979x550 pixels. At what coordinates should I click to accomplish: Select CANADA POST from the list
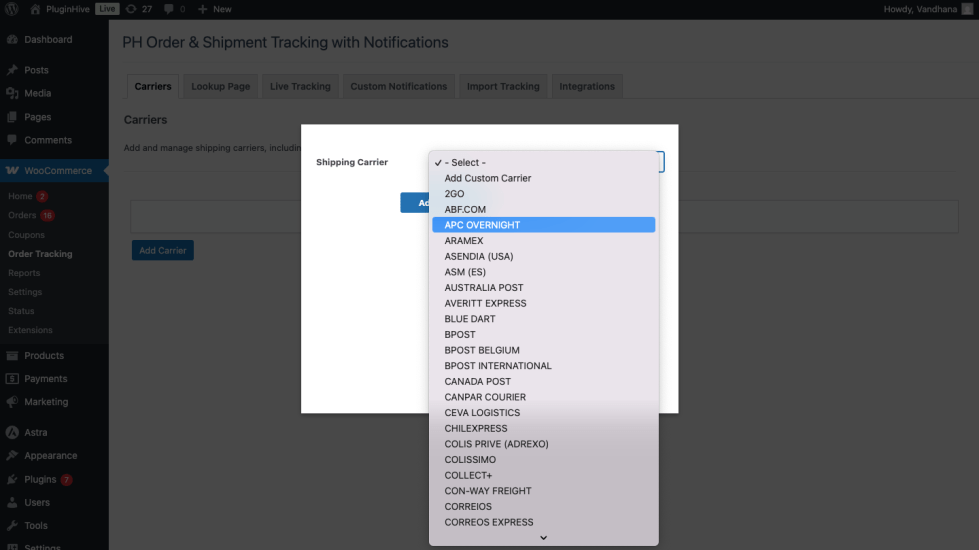click(x=478, y=381)
